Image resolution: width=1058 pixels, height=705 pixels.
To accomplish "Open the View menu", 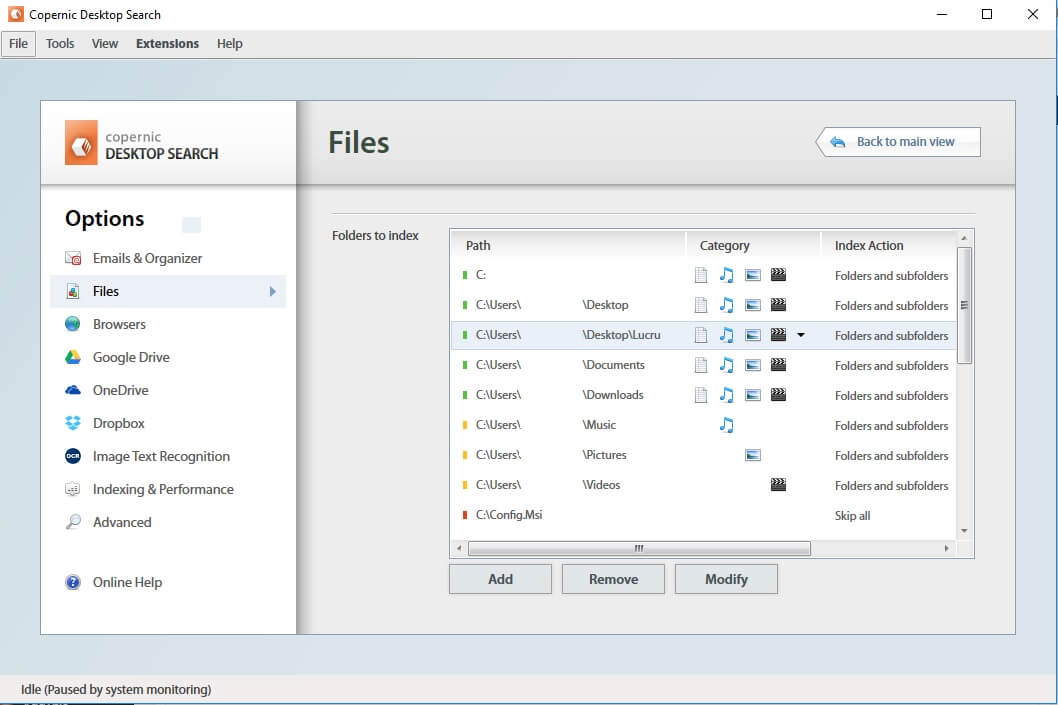I will [x=105, y=44].
